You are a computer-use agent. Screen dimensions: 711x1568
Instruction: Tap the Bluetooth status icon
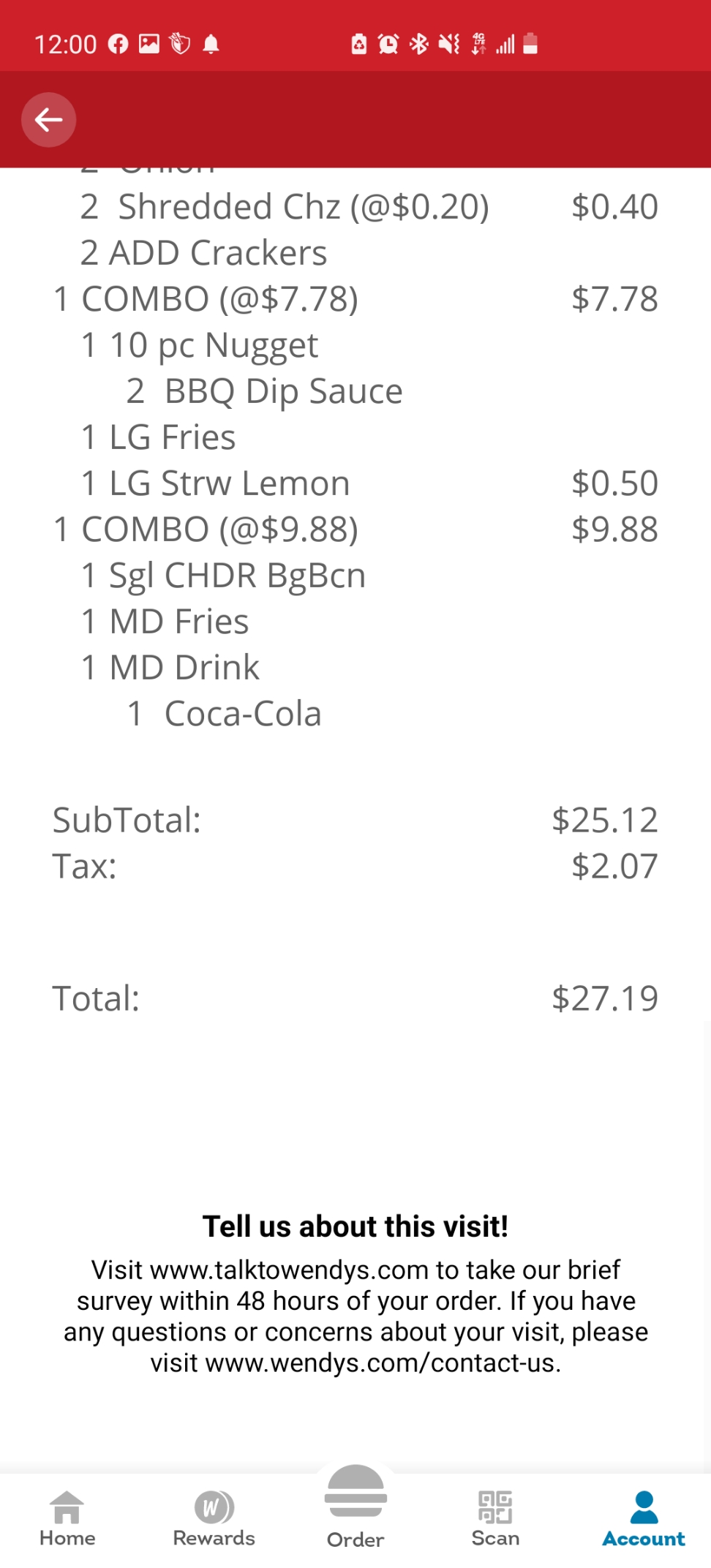419,45
